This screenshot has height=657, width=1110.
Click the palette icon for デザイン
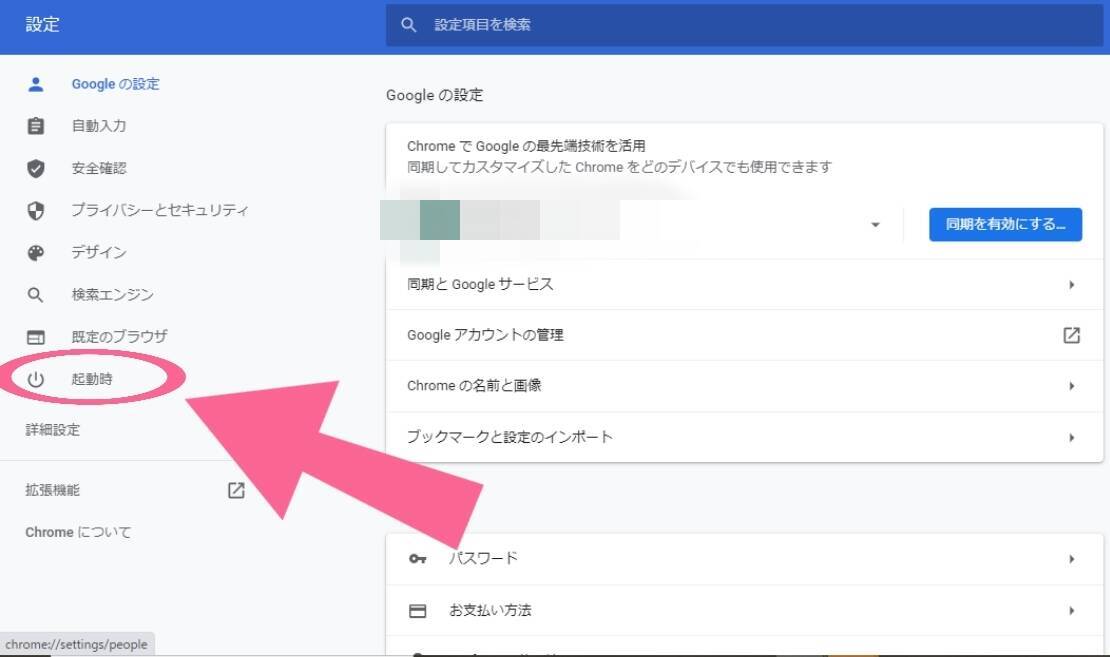click(36, 252)
